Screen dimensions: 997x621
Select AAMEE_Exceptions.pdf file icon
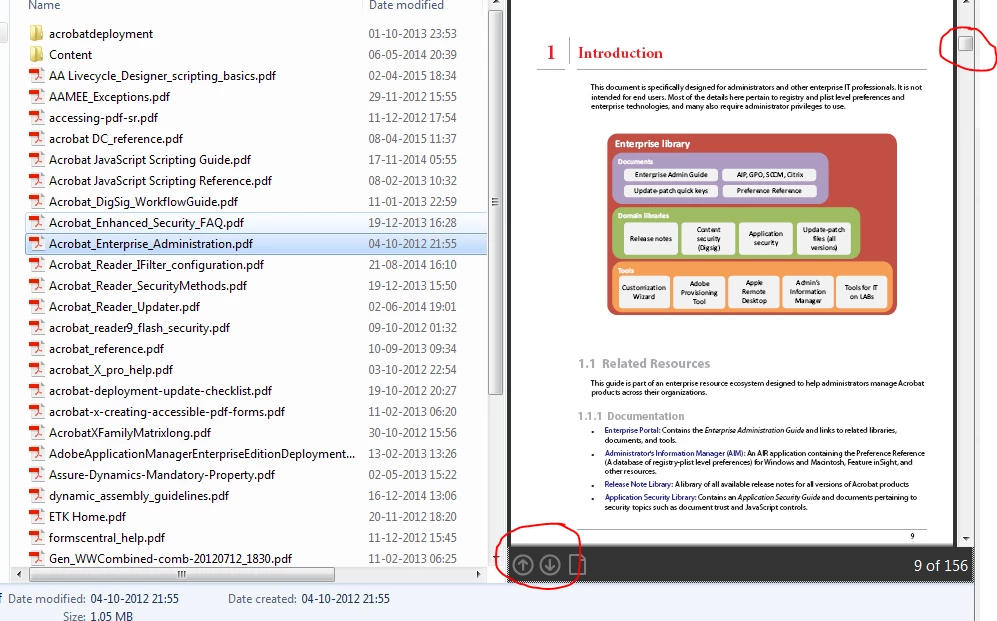coord(37,96)
